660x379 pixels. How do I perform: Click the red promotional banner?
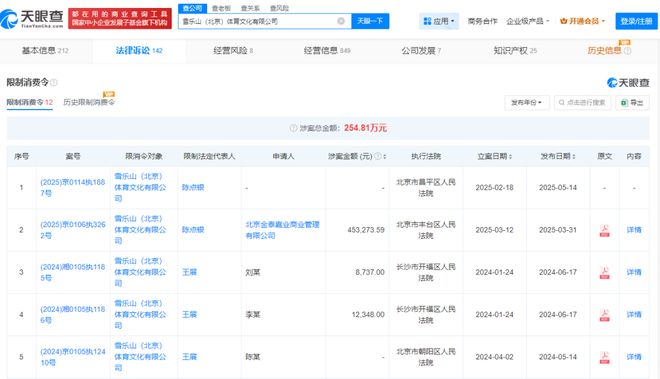point(120,19)
